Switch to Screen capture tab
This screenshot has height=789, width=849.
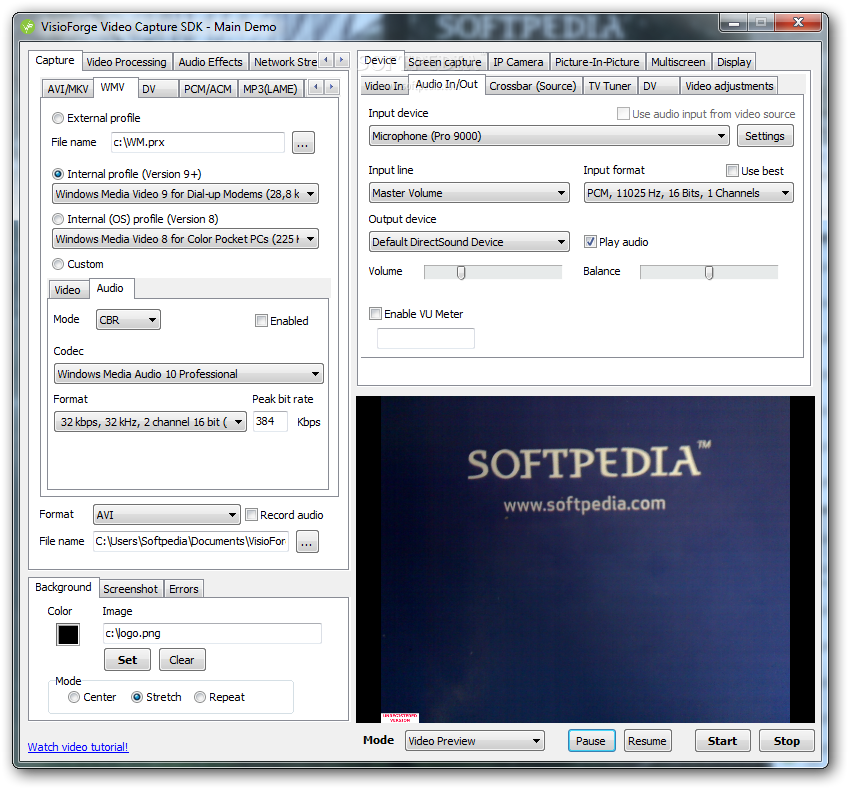[x=445, y=62]
